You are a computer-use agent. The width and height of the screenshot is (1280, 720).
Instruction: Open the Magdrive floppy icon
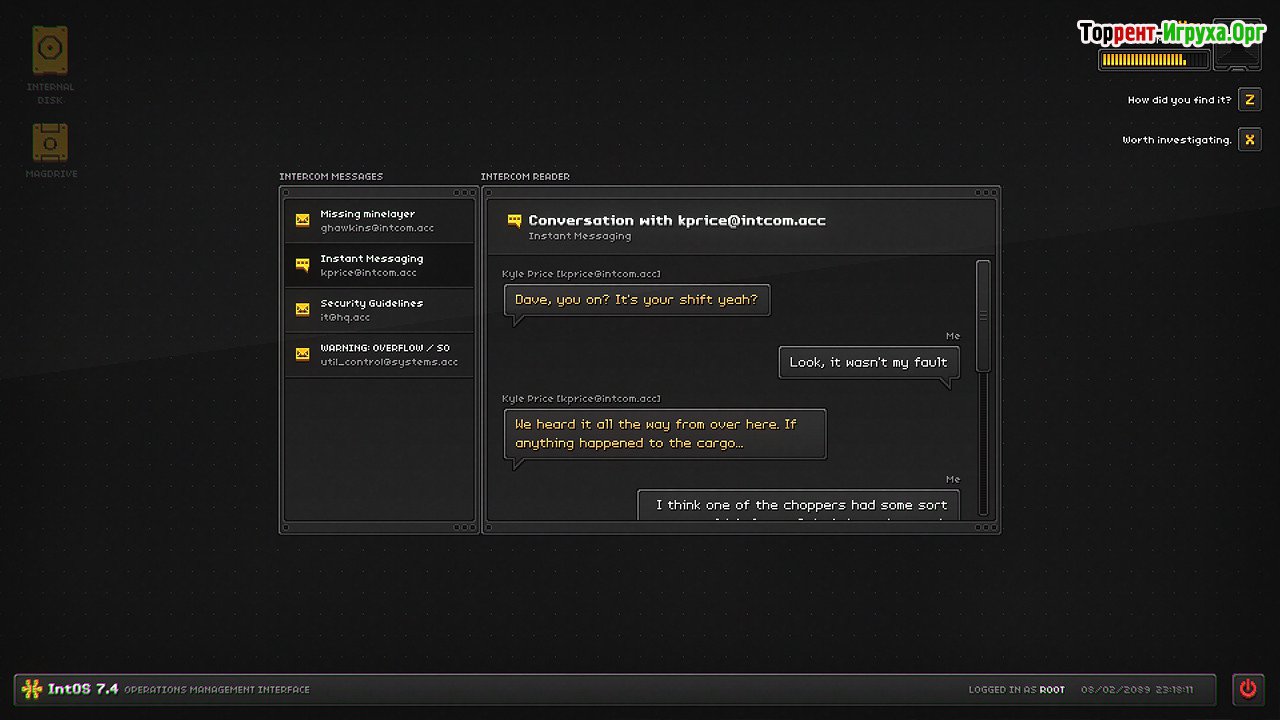point(50,143)
